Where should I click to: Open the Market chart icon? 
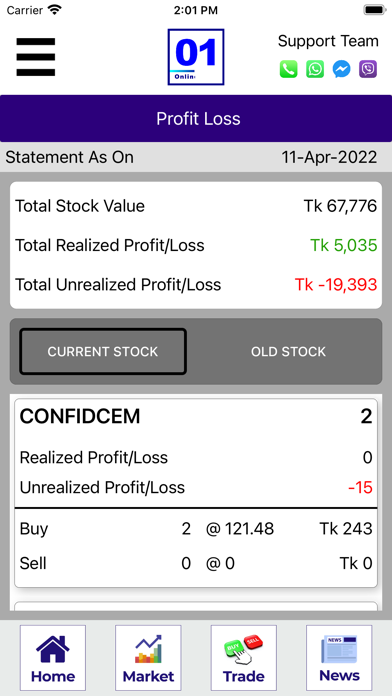pos(148,657)
